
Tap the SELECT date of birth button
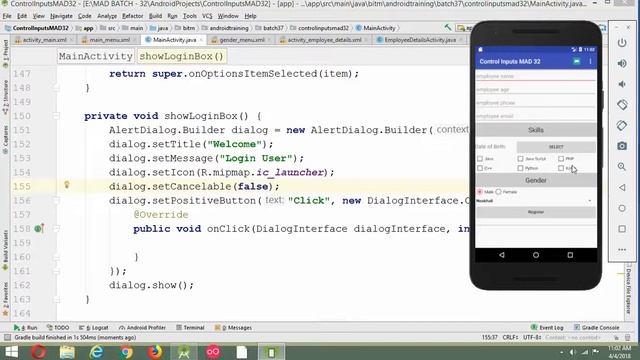[x=556, y=147]
